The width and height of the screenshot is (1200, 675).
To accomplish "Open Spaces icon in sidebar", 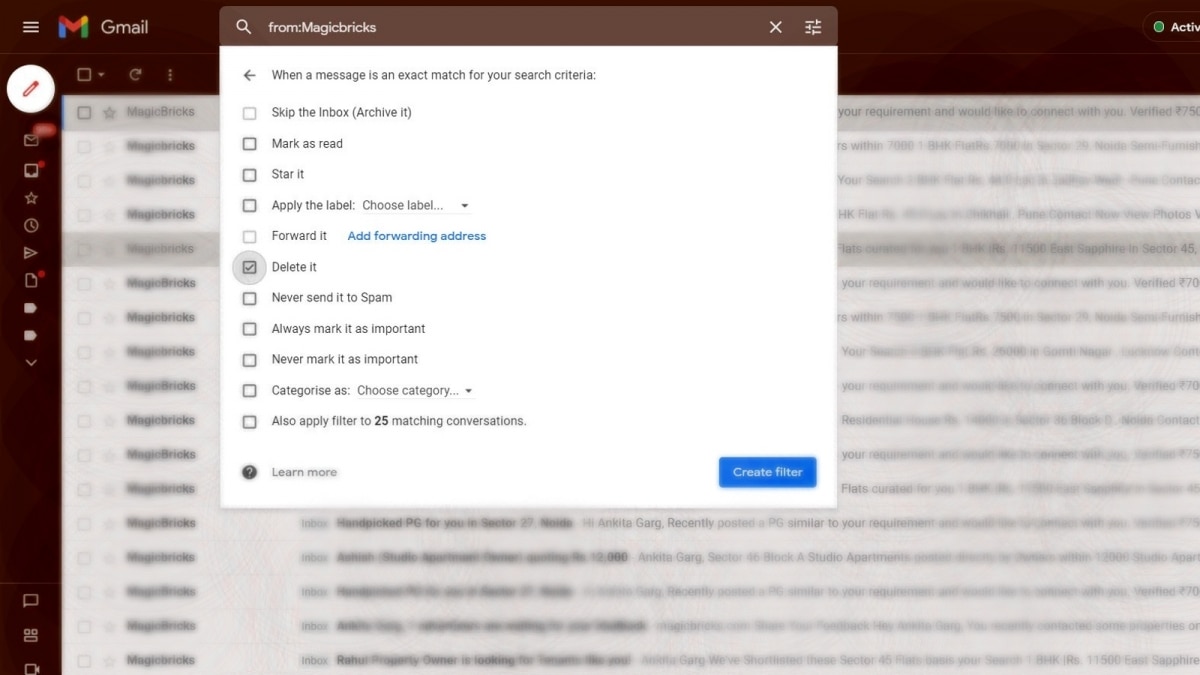I will (31, 635).
